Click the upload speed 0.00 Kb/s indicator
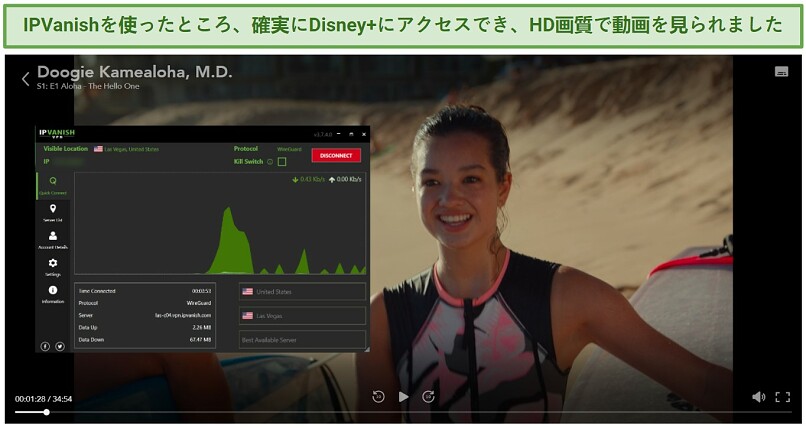The image size is (806, 428). tap(345, 179)
